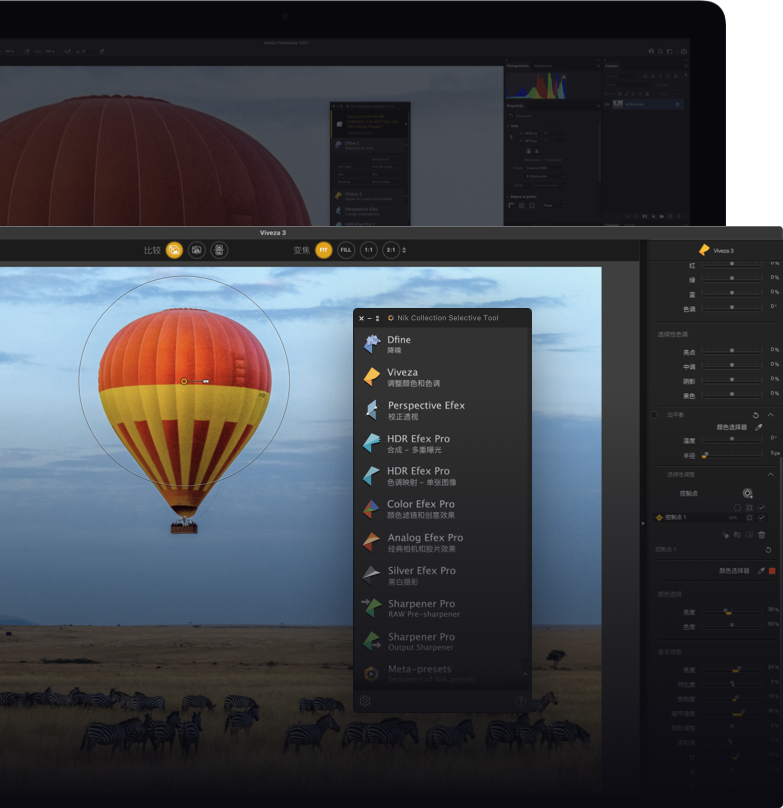Open the Selective Tool settings gear
This screenshot has width=783, height=808.
click(x=365, y=701)
